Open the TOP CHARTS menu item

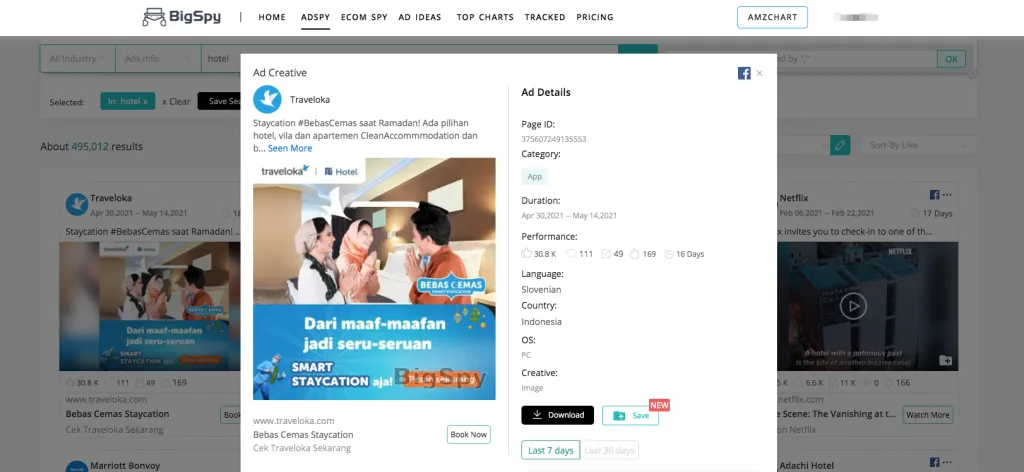click(484, 17)
